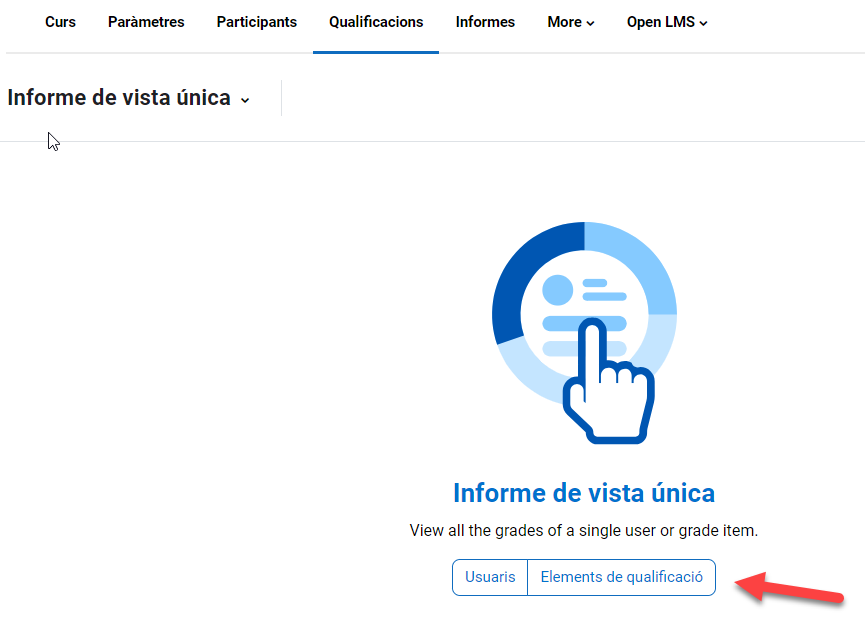
Task: Click the More menu label
Action: 564,22
